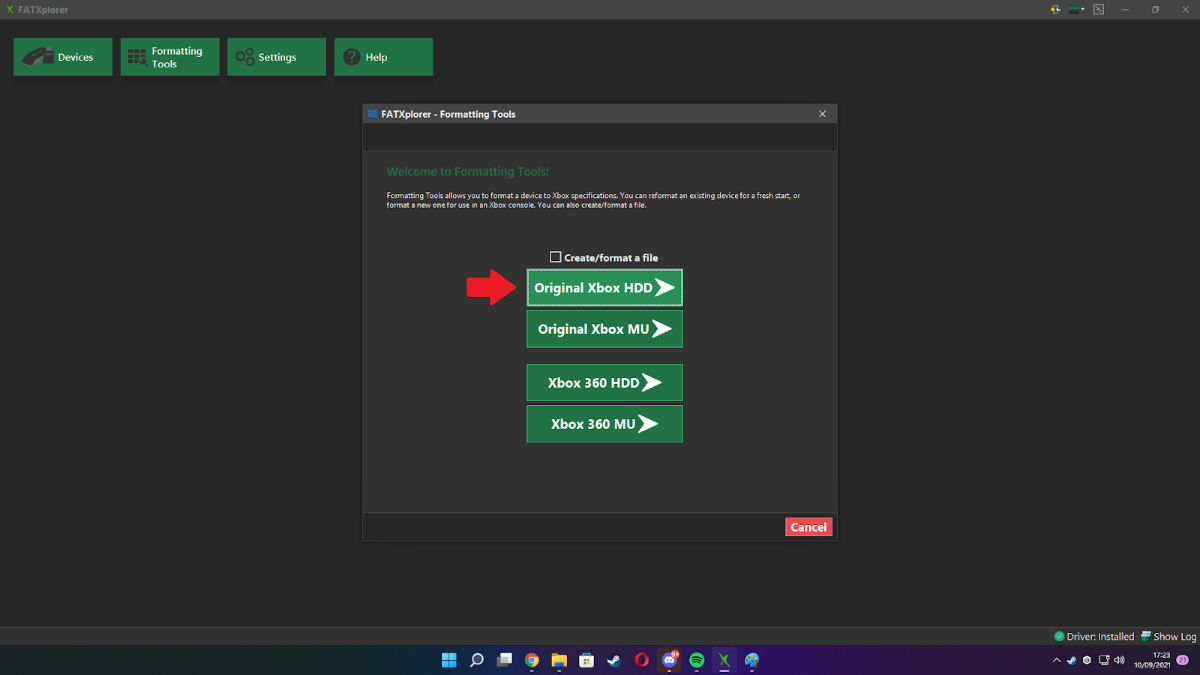Open File Explorer from the taskbar

[559, 660]
